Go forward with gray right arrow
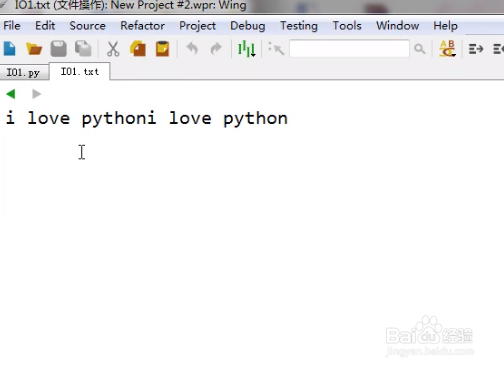504x370 pixels. point(36,94)
